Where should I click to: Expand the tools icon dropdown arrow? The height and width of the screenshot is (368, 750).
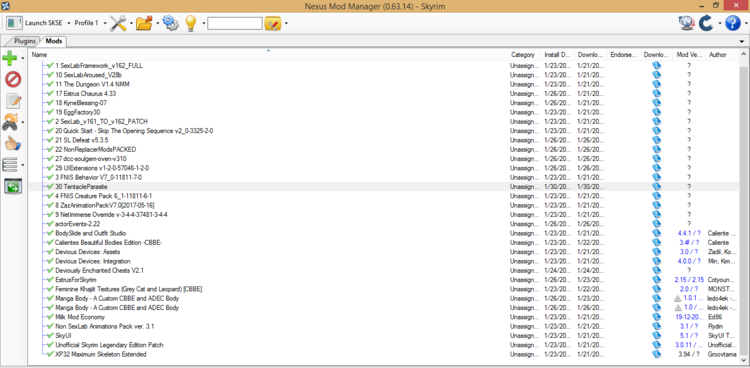131,23
